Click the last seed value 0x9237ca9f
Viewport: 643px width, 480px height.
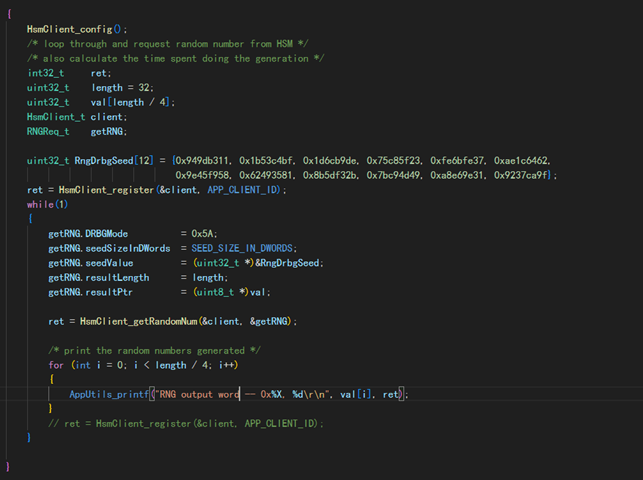520,175
